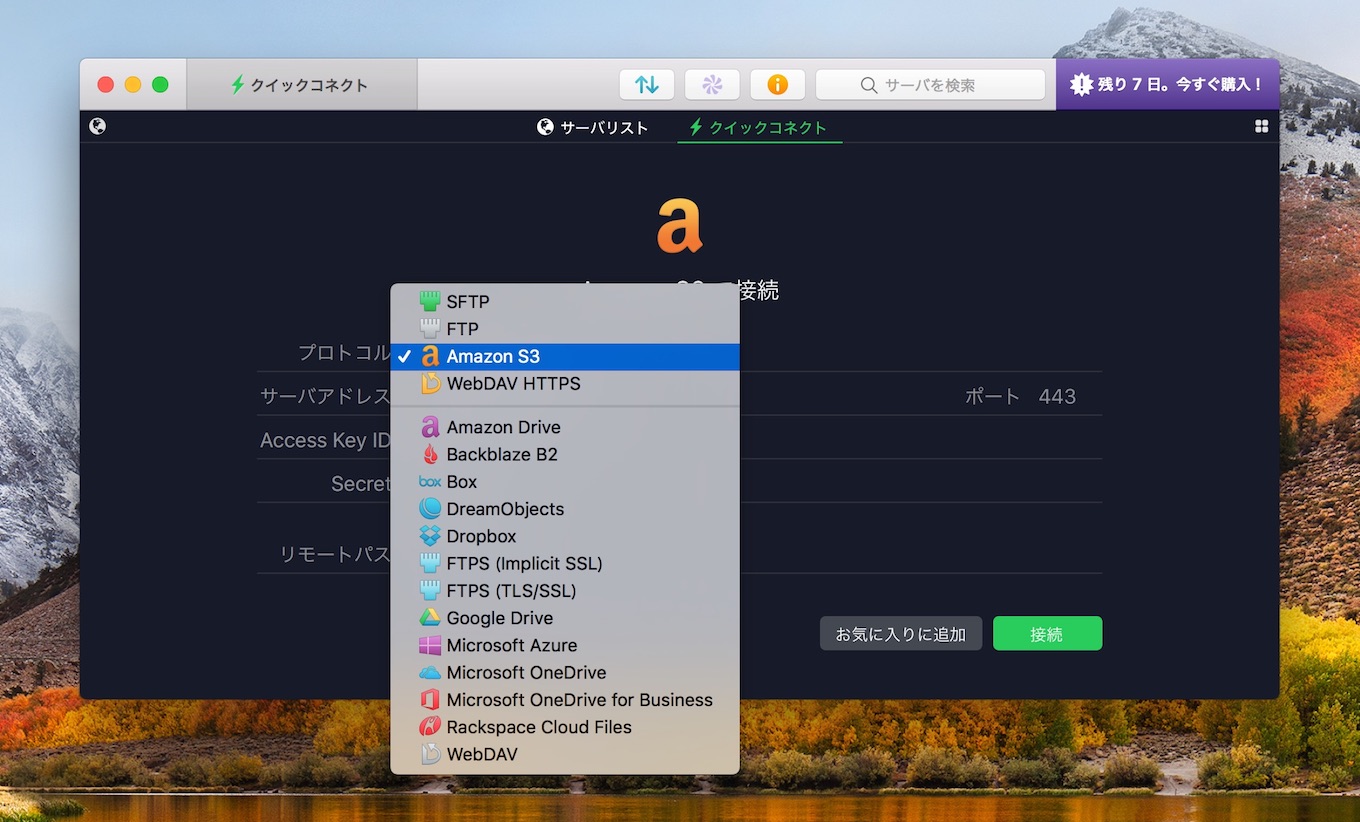
Task: Select the Dropbox protocol icon
Action: (x=430, y=536)
